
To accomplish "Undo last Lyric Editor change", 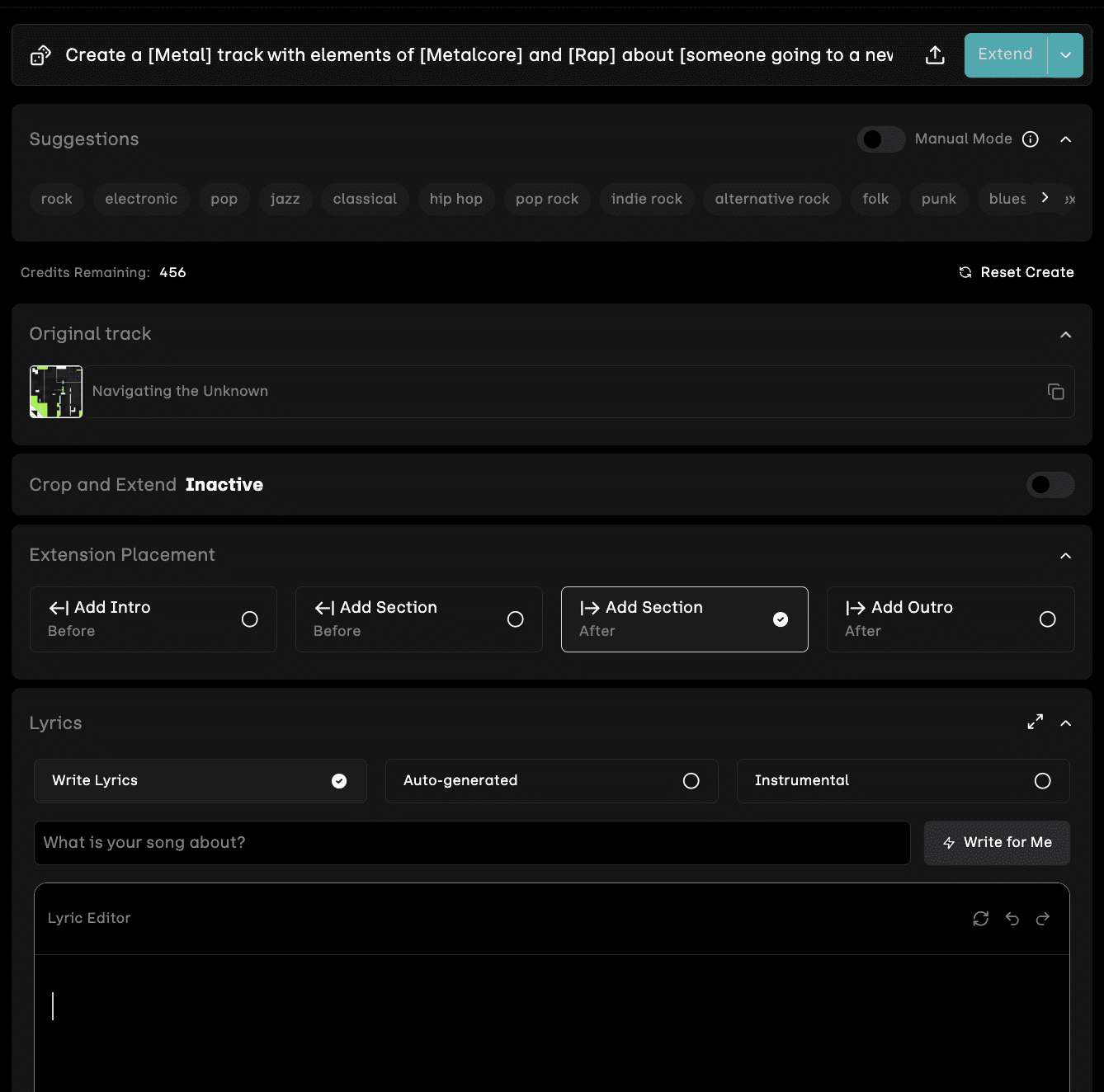I will (x=1012, y=919).
